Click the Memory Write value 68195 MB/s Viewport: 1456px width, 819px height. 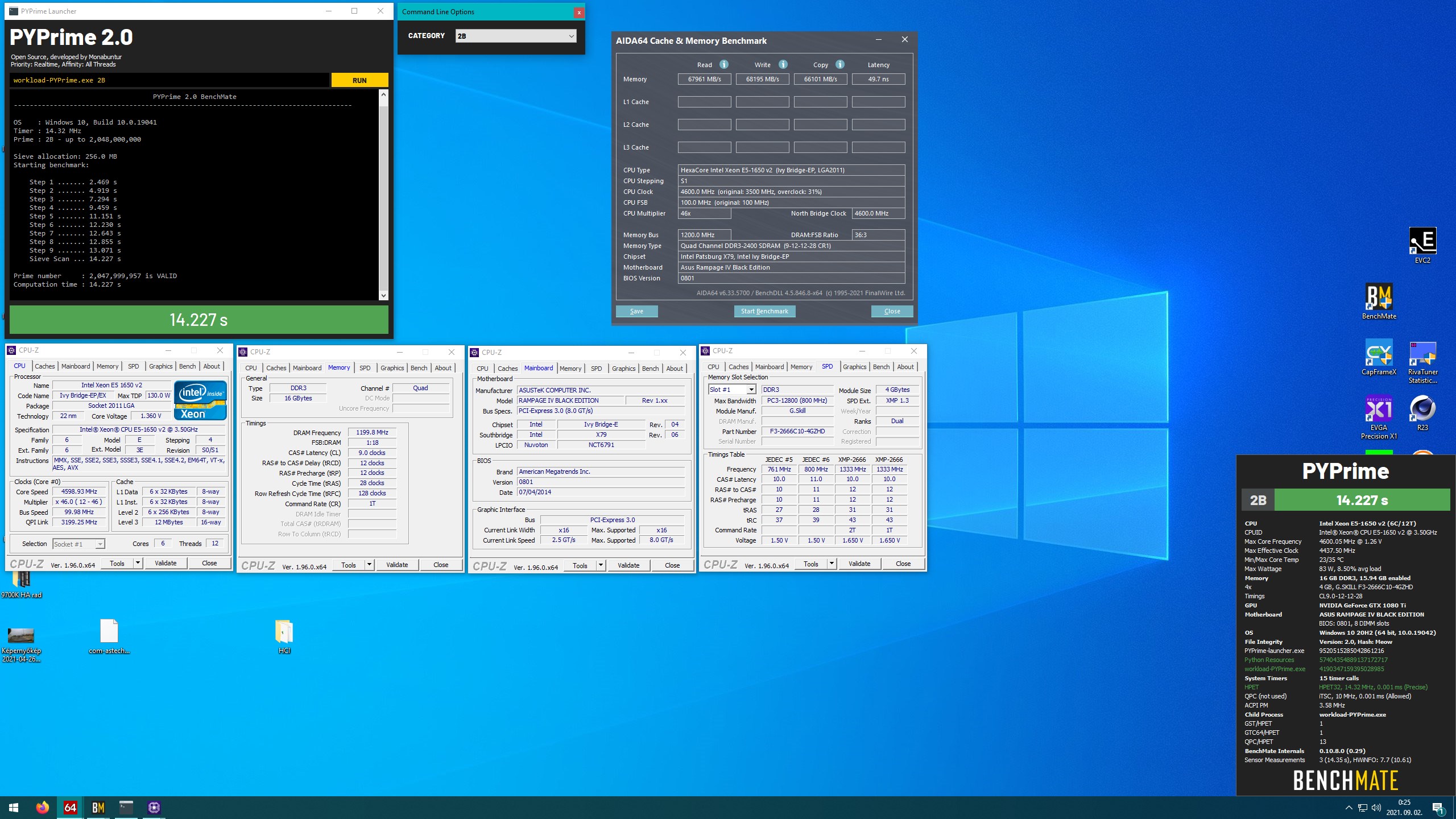pos(762,79)
